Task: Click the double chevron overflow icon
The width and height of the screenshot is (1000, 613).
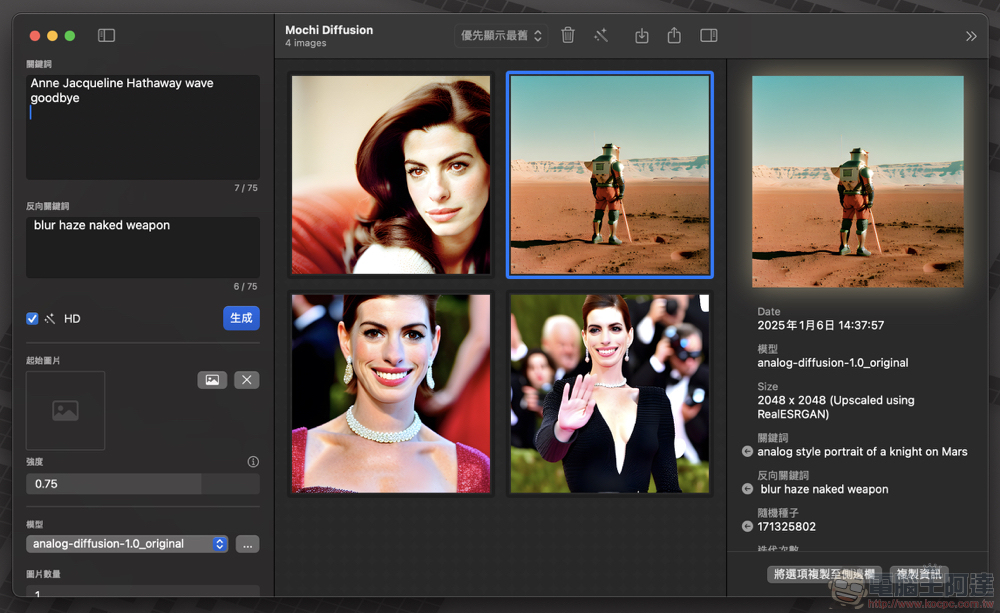Action: (x=971, y=36)
